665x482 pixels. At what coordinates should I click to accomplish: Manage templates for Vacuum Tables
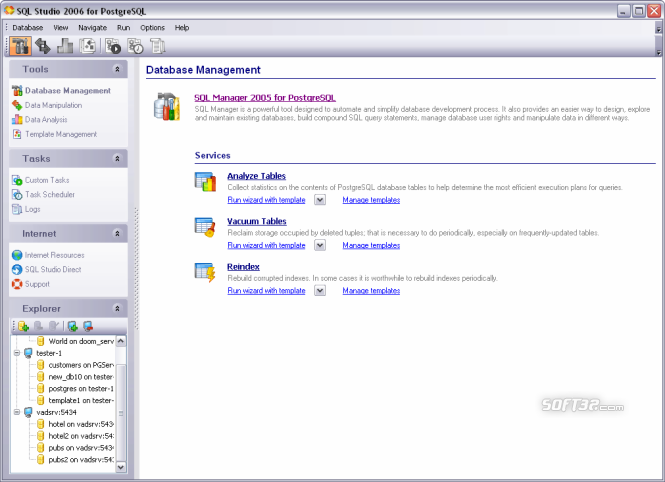371,245
